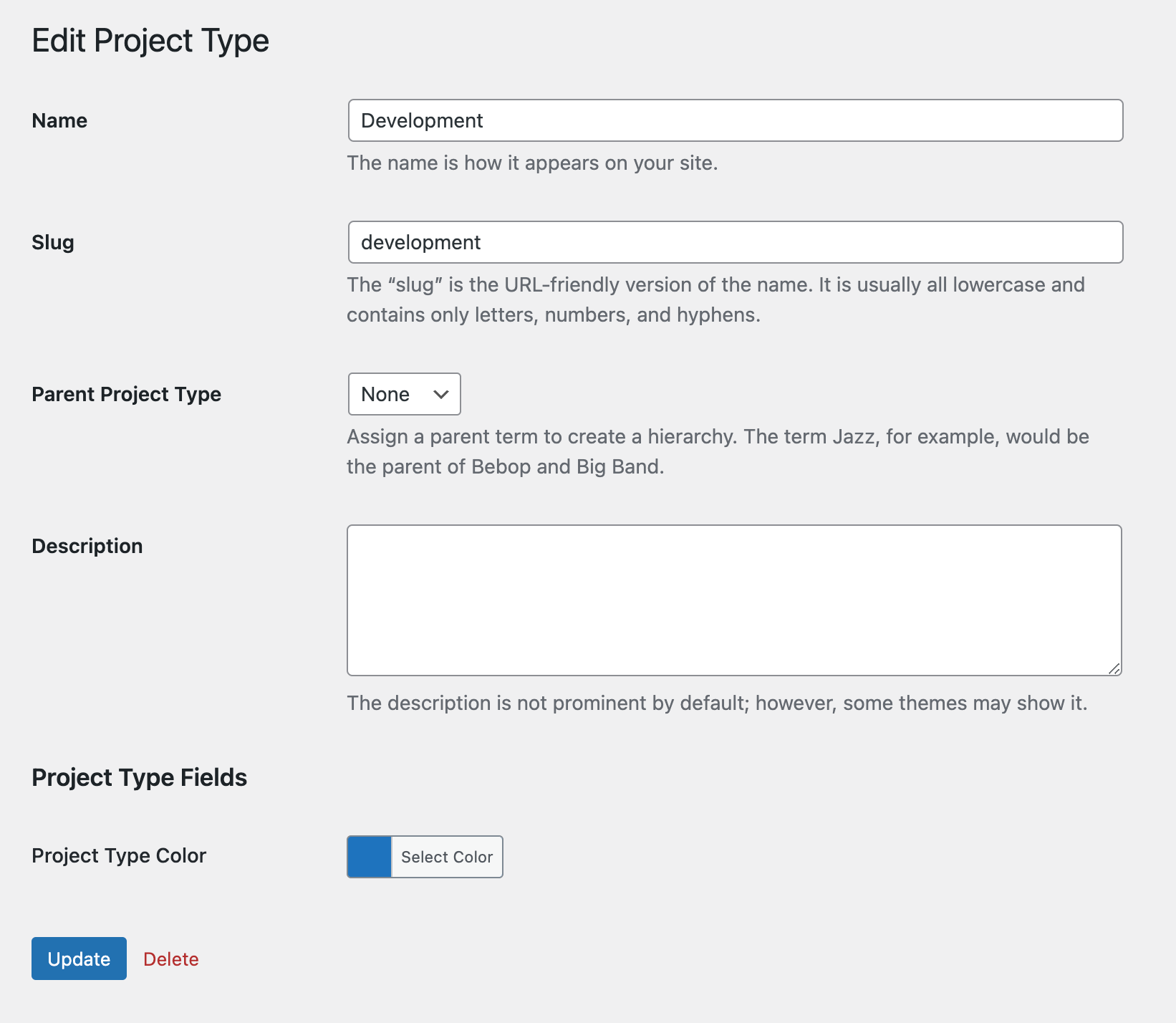
Task: Click the Name input field containing Development
Action: pyautogui.click(x=736, y=120)
